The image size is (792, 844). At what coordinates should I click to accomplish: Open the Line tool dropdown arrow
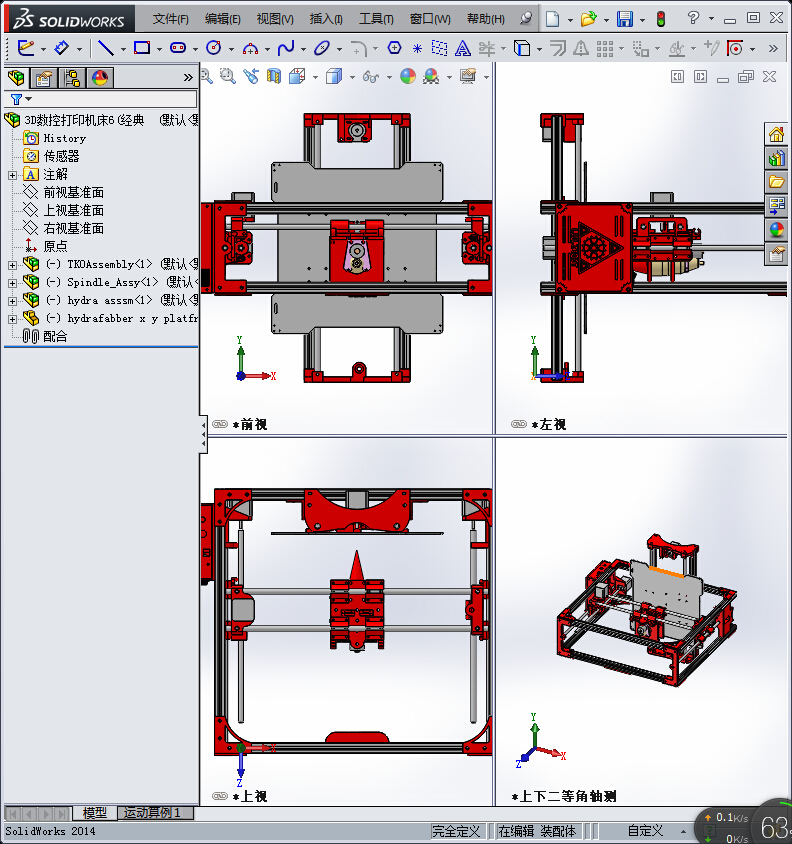point(123,50)
